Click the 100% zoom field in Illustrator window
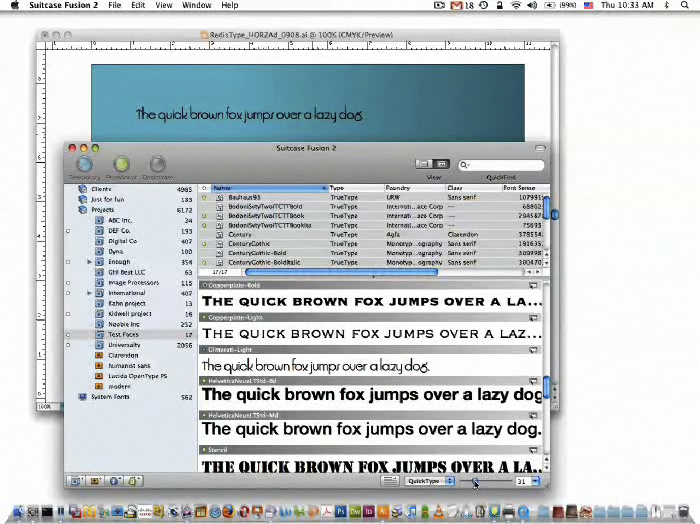 coord(44,407)
